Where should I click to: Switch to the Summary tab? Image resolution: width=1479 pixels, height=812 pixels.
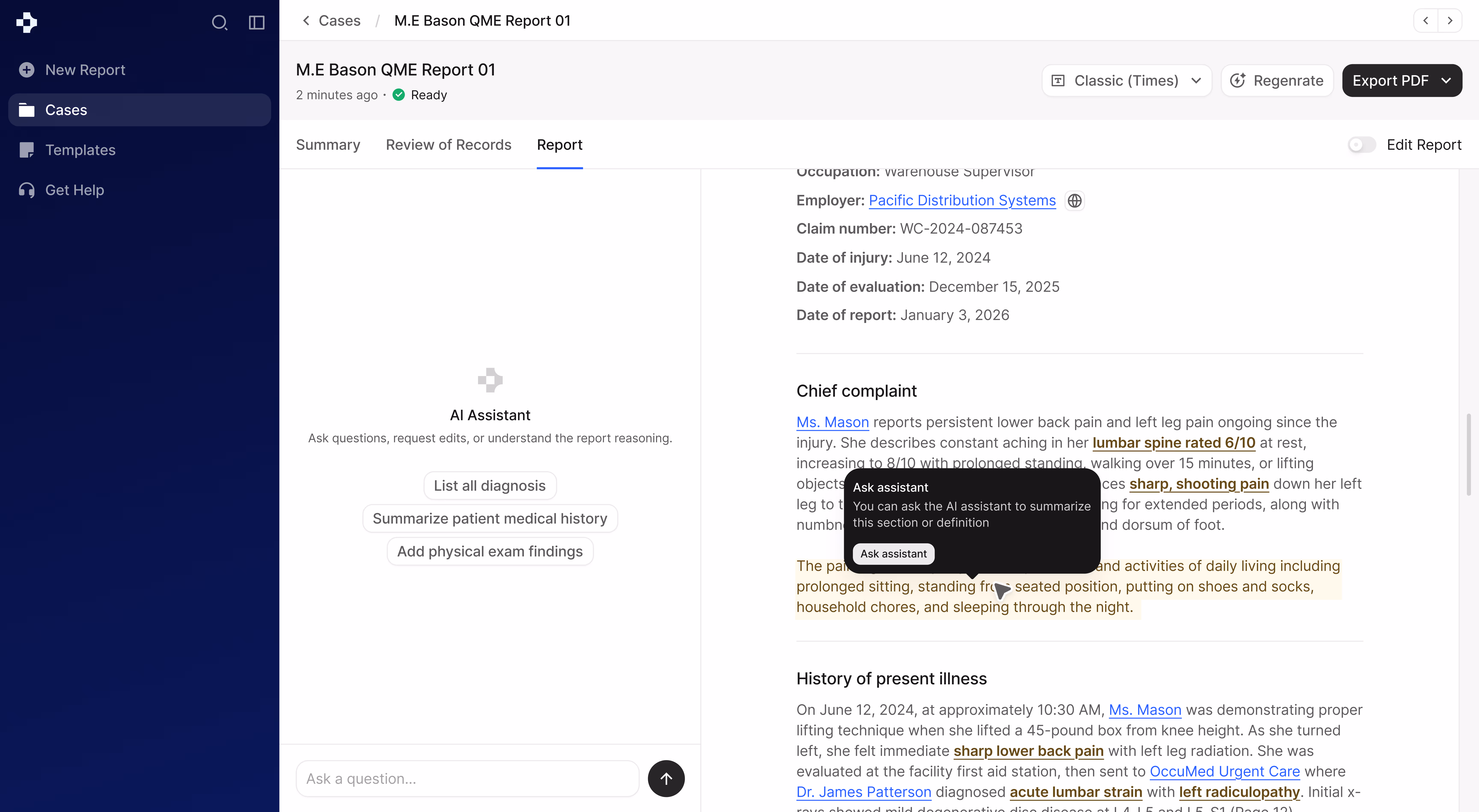pos(328,145)
